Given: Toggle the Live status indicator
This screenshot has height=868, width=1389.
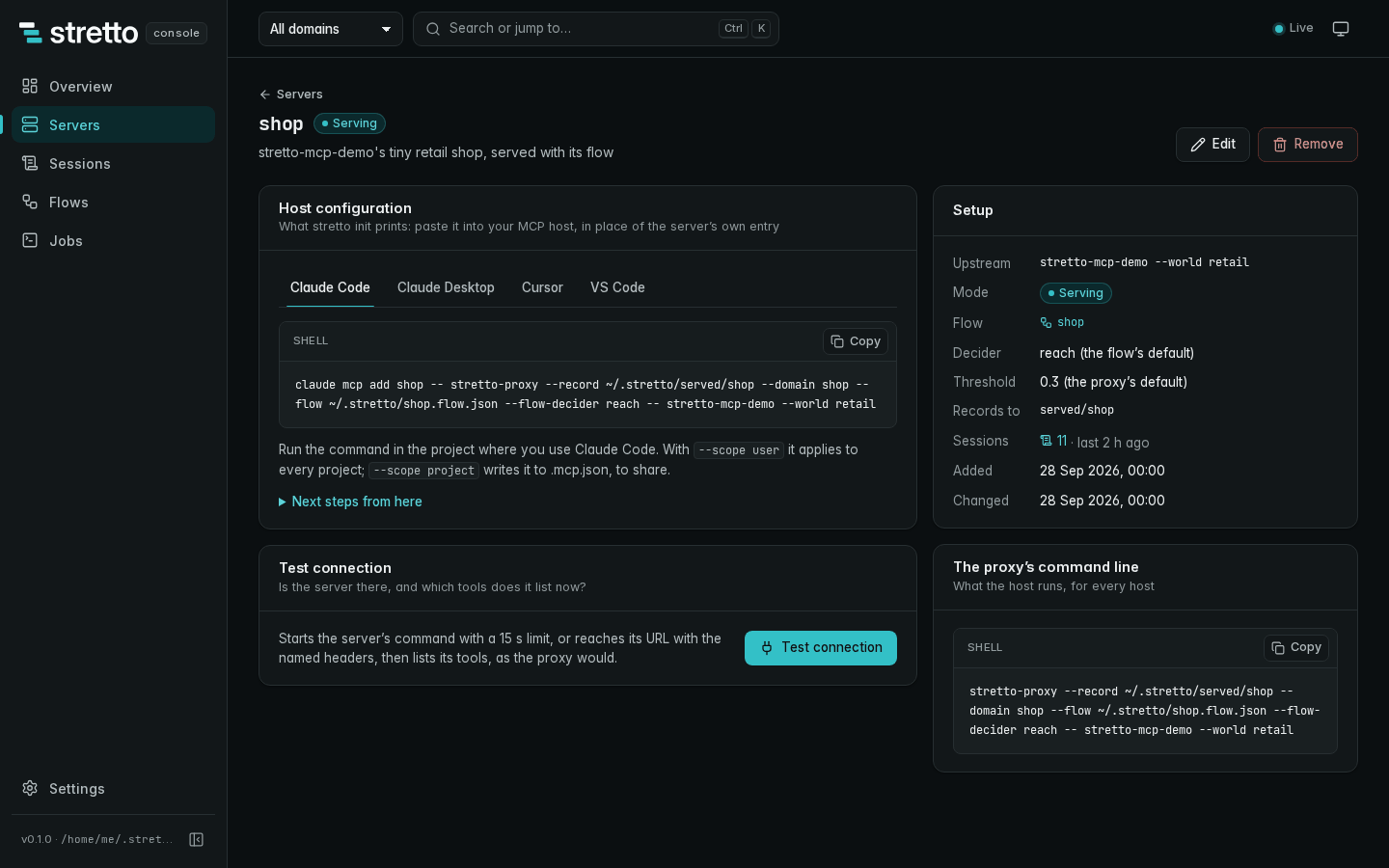Looking at the screenshot, I should (x=1294, y=29).
